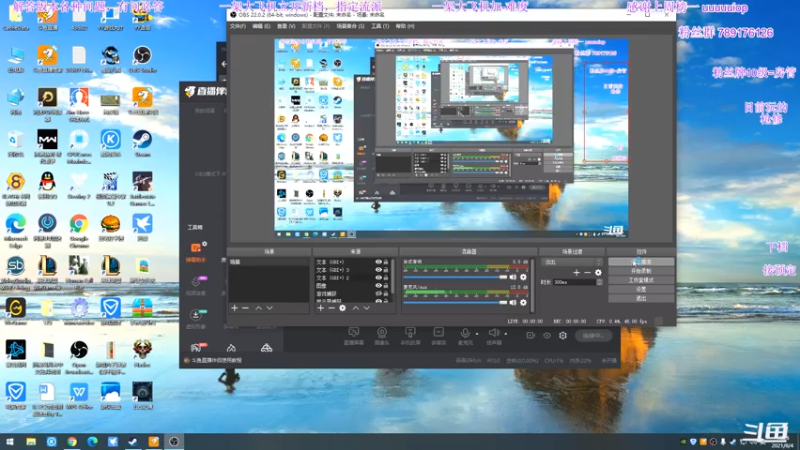Add a scene transition with the plus icon
Viewport: 800px width, 450px height.
pyautogui.click(x=576, y=273)
